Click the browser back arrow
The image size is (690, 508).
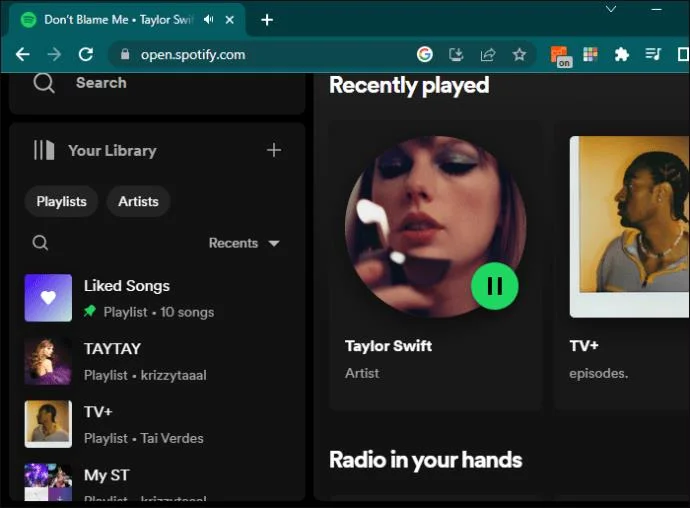point(22,55)
